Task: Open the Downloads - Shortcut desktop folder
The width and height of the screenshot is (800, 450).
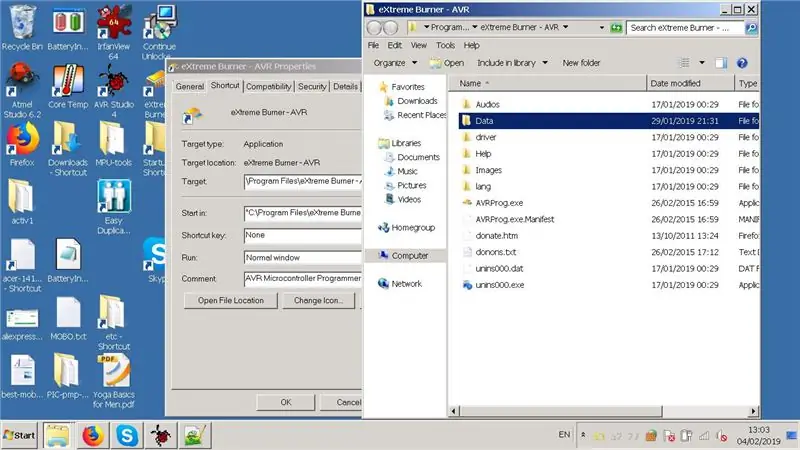Action: (68, 148)
